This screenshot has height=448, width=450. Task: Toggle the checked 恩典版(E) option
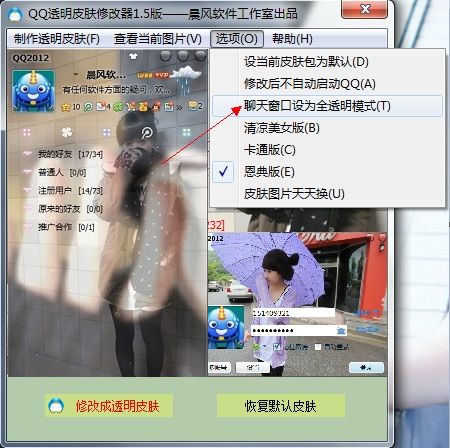pos(327,172)
